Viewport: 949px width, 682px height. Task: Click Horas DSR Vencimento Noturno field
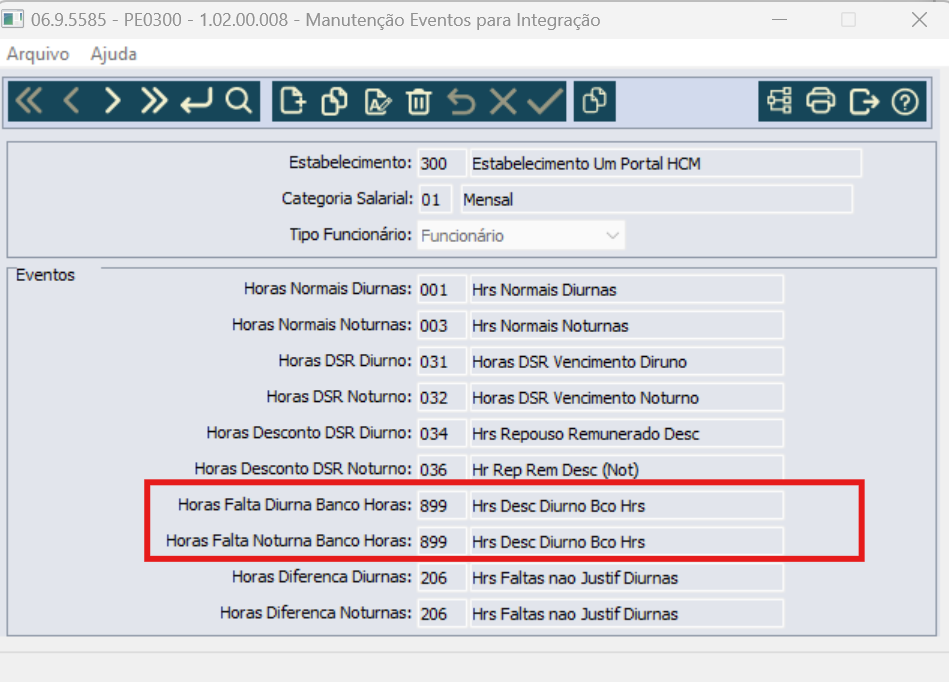pos(627,398)
